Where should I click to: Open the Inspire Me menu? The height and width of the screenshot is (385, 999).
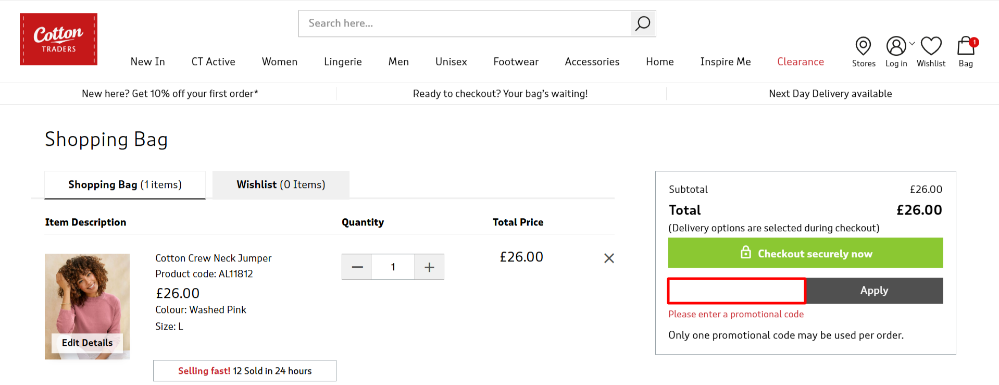coord(726,62)
